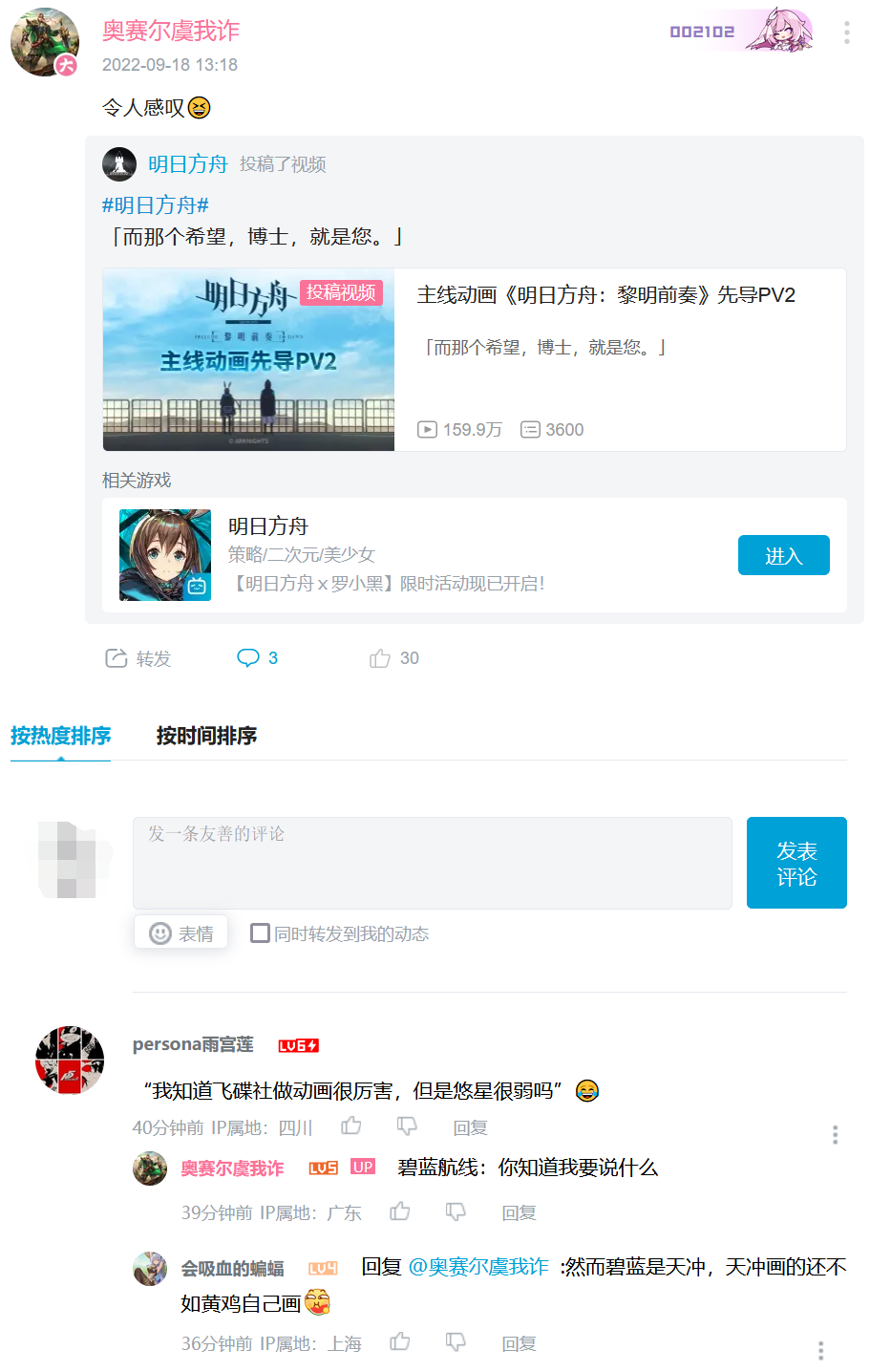Click the 发表评论 submit button
This screenshot has height=1372, width=870.
pyautogui.click(x=796, y=863)
